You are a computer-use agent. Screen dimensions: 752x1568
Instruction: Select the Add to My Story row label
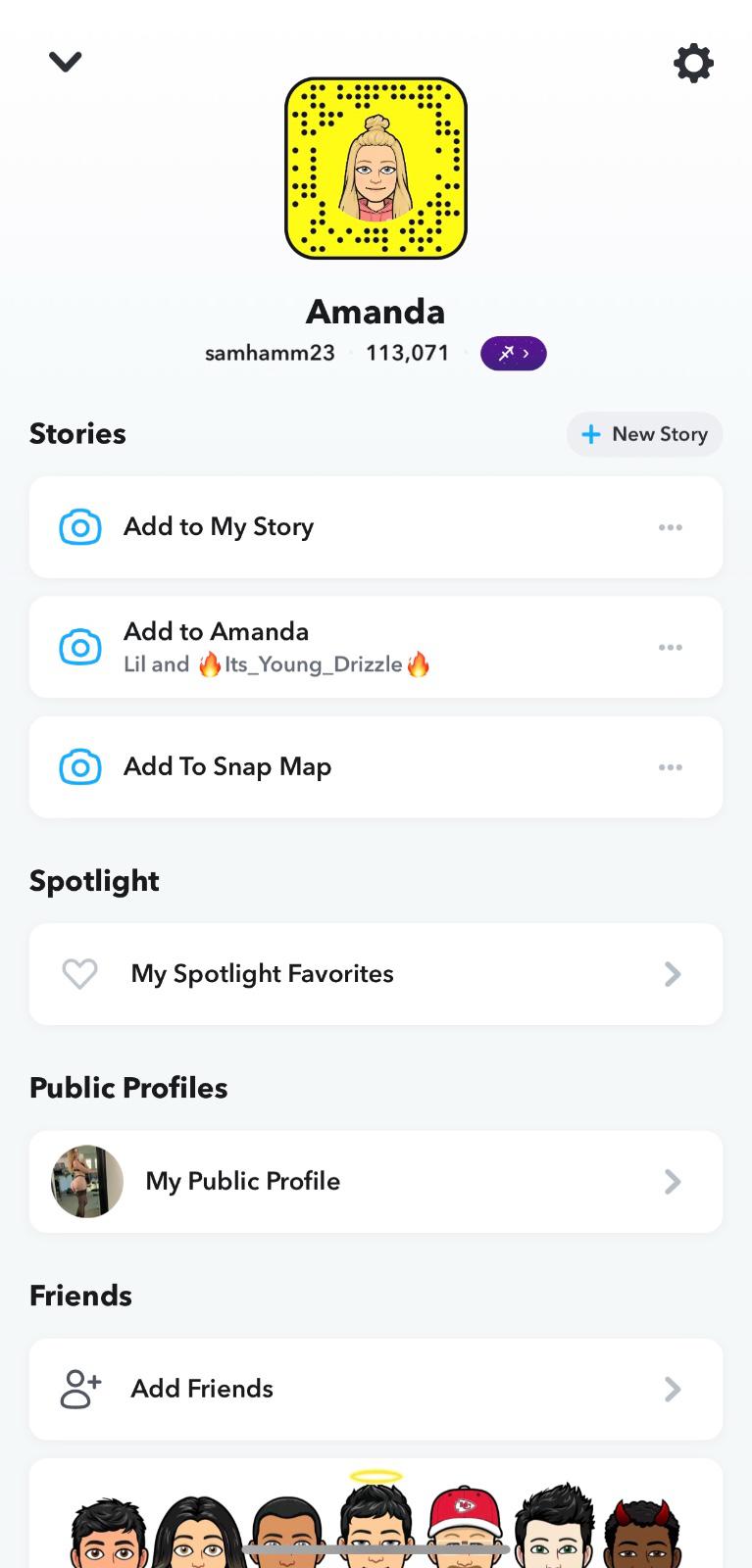point(219,527)
